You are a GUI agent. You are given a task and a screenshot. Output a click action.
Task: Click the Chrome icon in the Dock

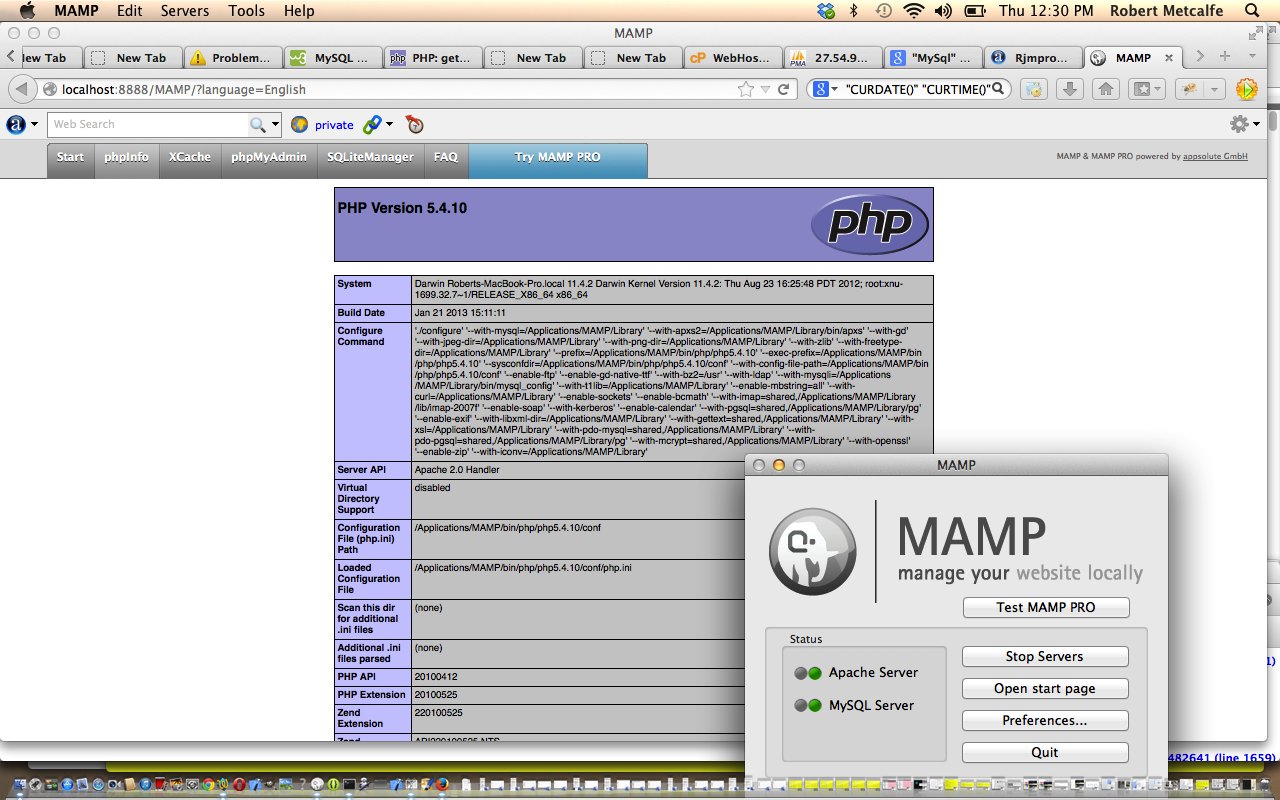point(208,786)
